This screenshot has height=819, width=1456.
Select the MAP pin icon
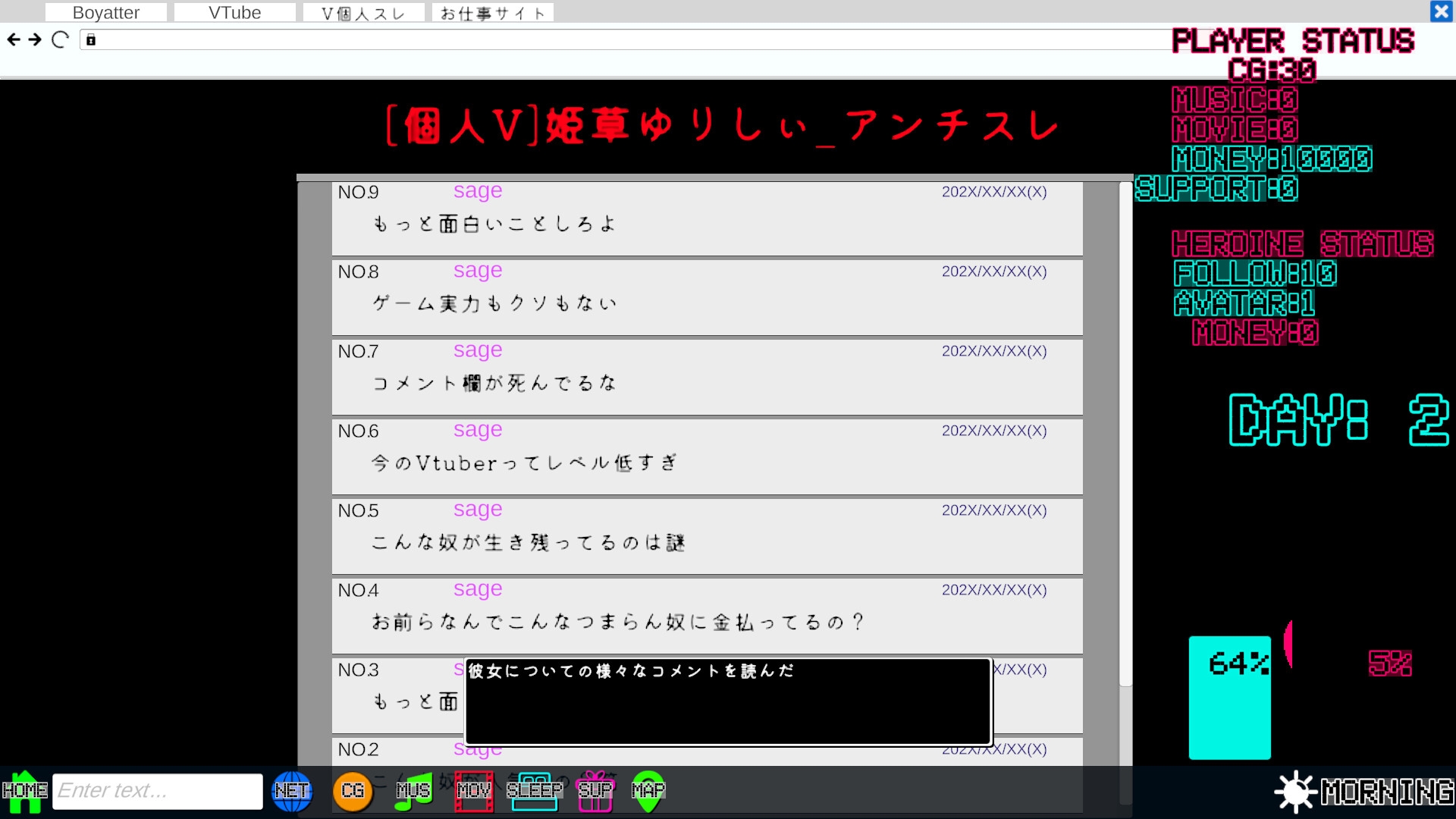click(x=648, y=791)
